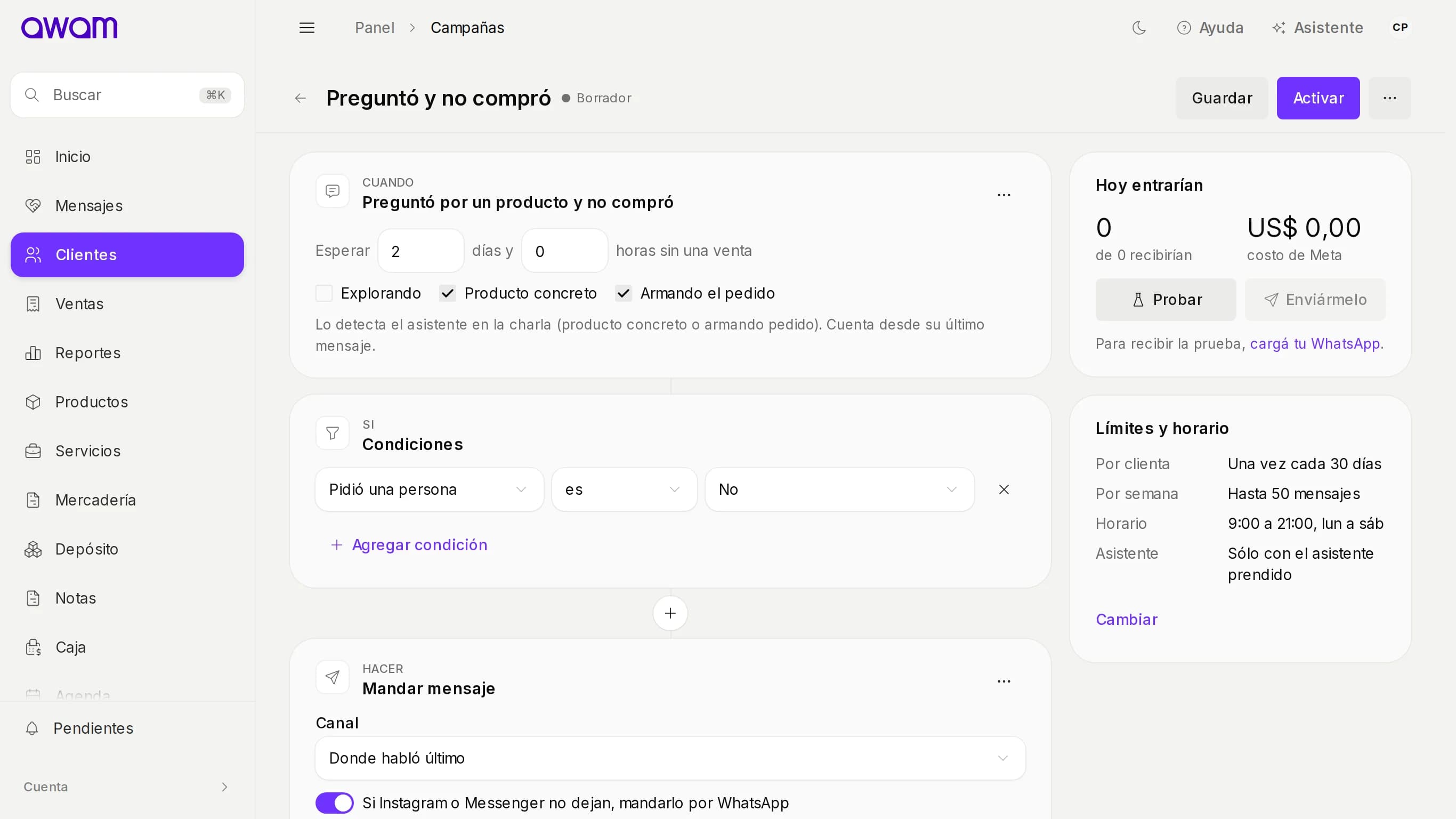Screen dimensions: 1456x819
Task: Click the Probar button
Action: [1166, 300]
